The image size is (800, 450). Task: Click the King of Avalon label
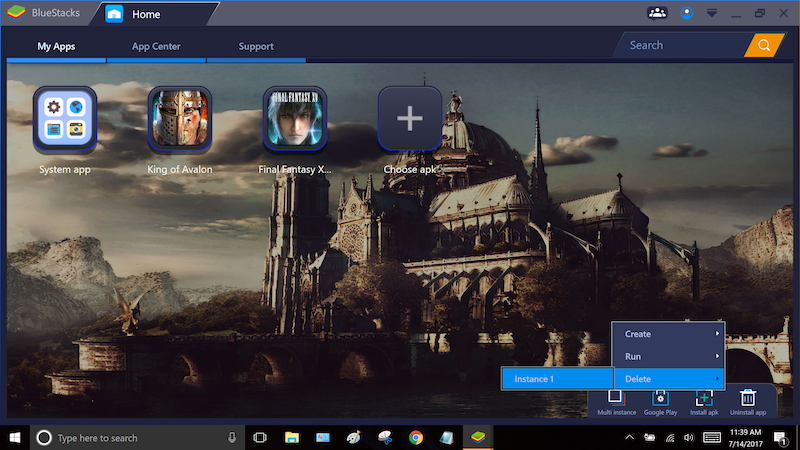[x=180, y=169]
